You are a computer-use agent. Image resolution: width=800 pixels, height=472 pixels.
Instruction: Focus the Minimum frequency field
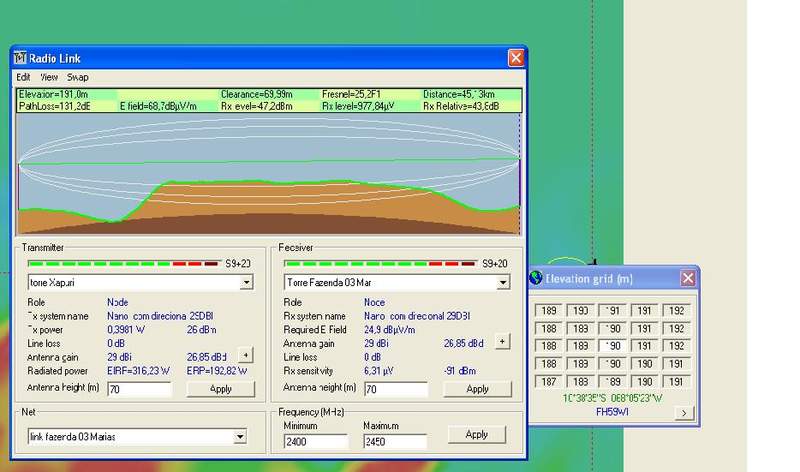316,441
